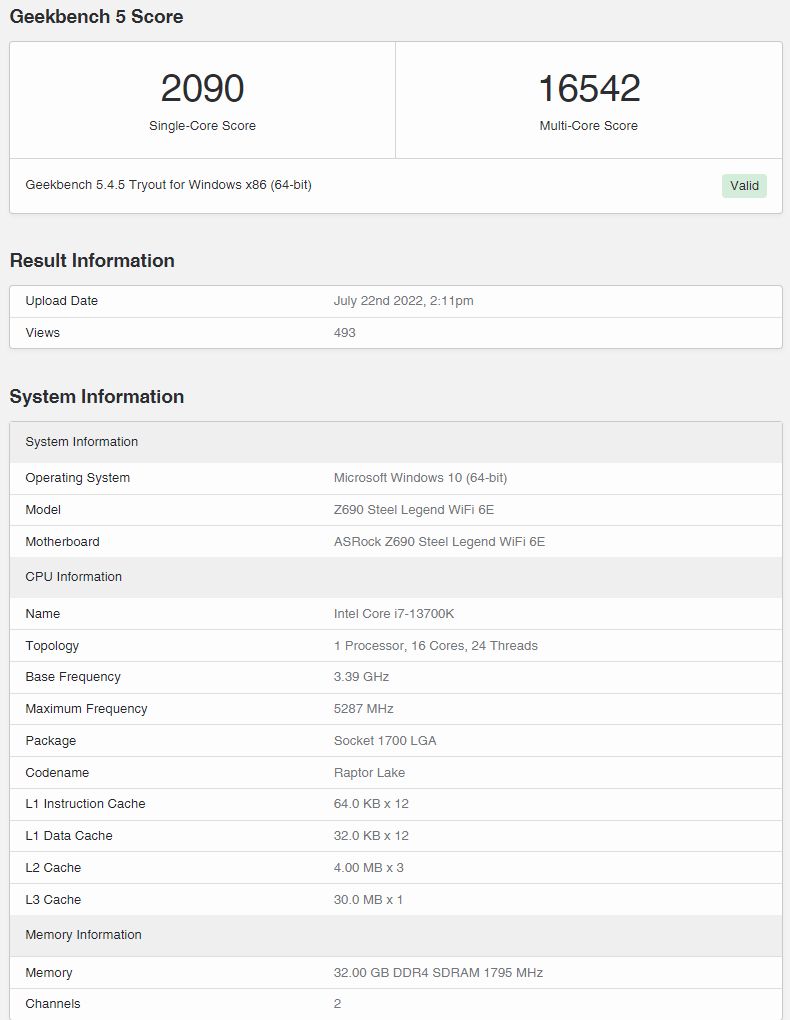Click L1 data cache '32.0 KB x 12'
The width and height of the screenshot is (790, 1020).
tap(371, 835)
